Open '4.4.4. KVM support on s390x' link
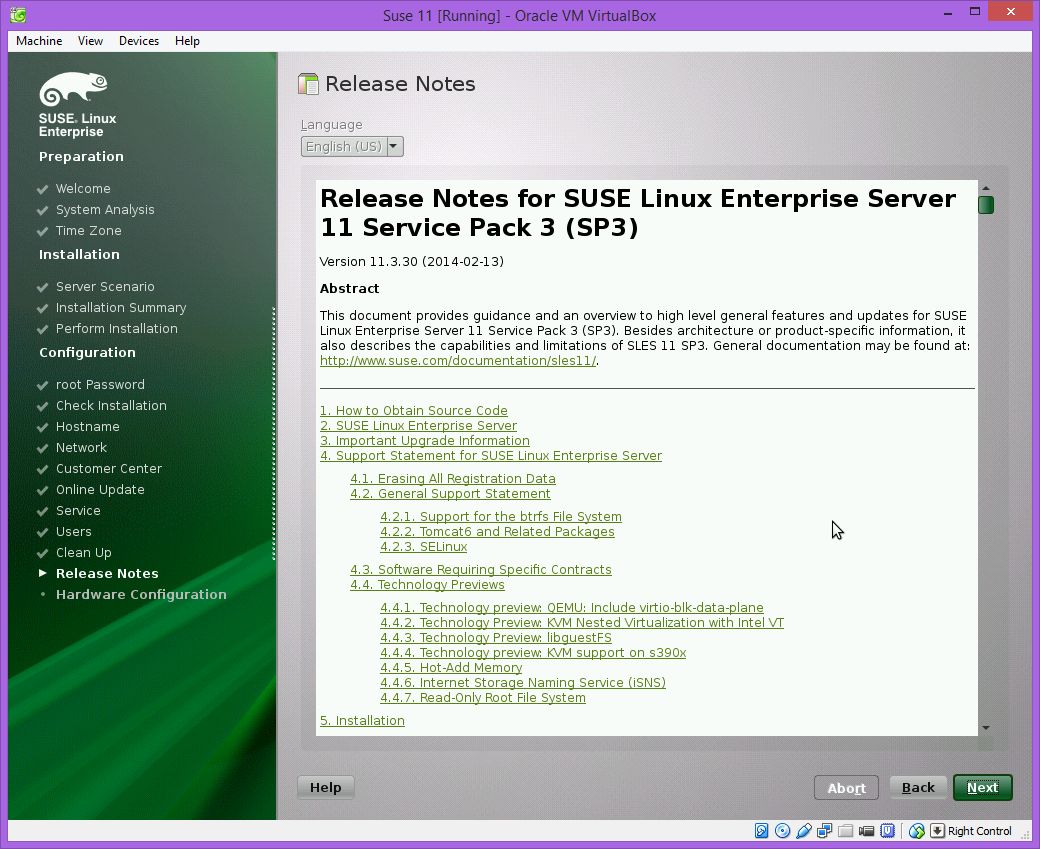Screen dimensions: 1040x849 (533, 653)
